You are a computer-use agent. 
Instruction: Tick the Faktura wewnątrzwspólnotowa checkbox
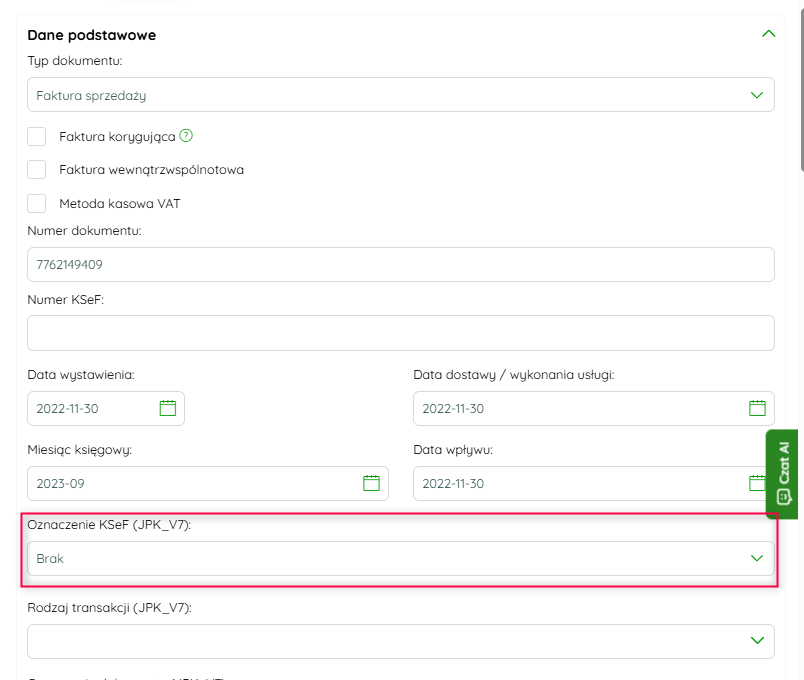click(37, 170)
